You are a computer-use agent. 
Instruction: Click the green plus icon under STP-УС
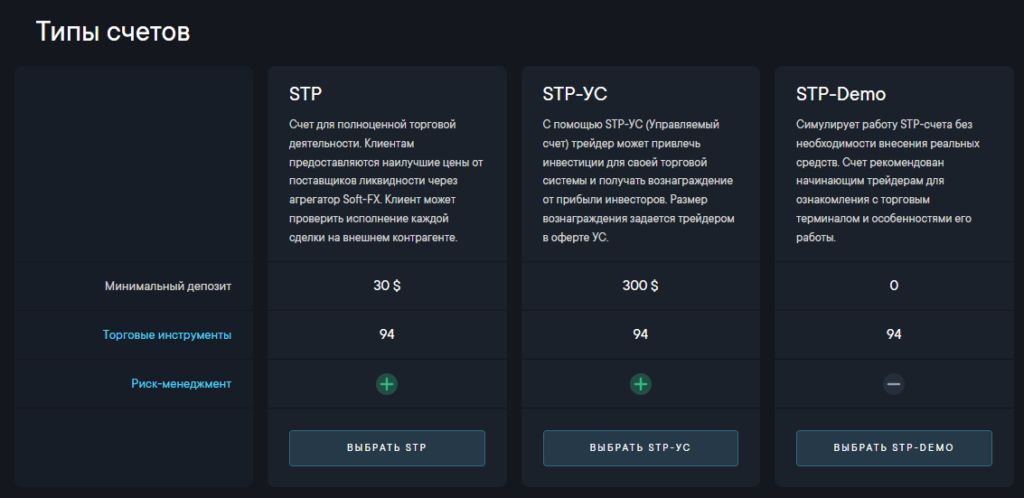tap(640, 383)
